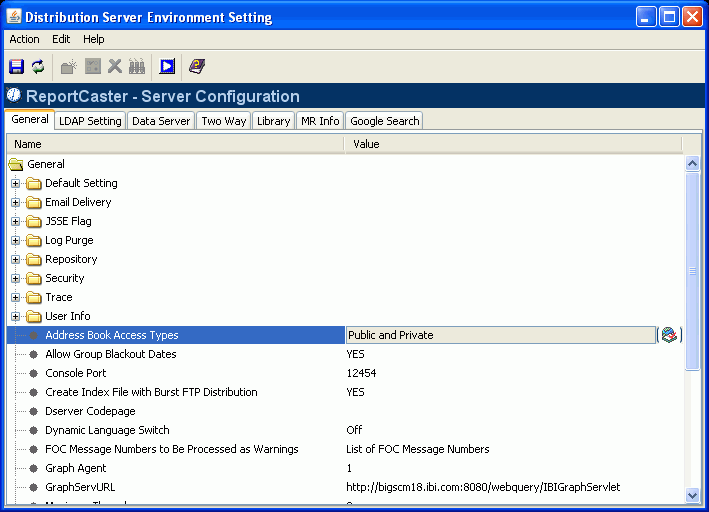Expand the Security folder
709x512 pixels.
point(16,278)
